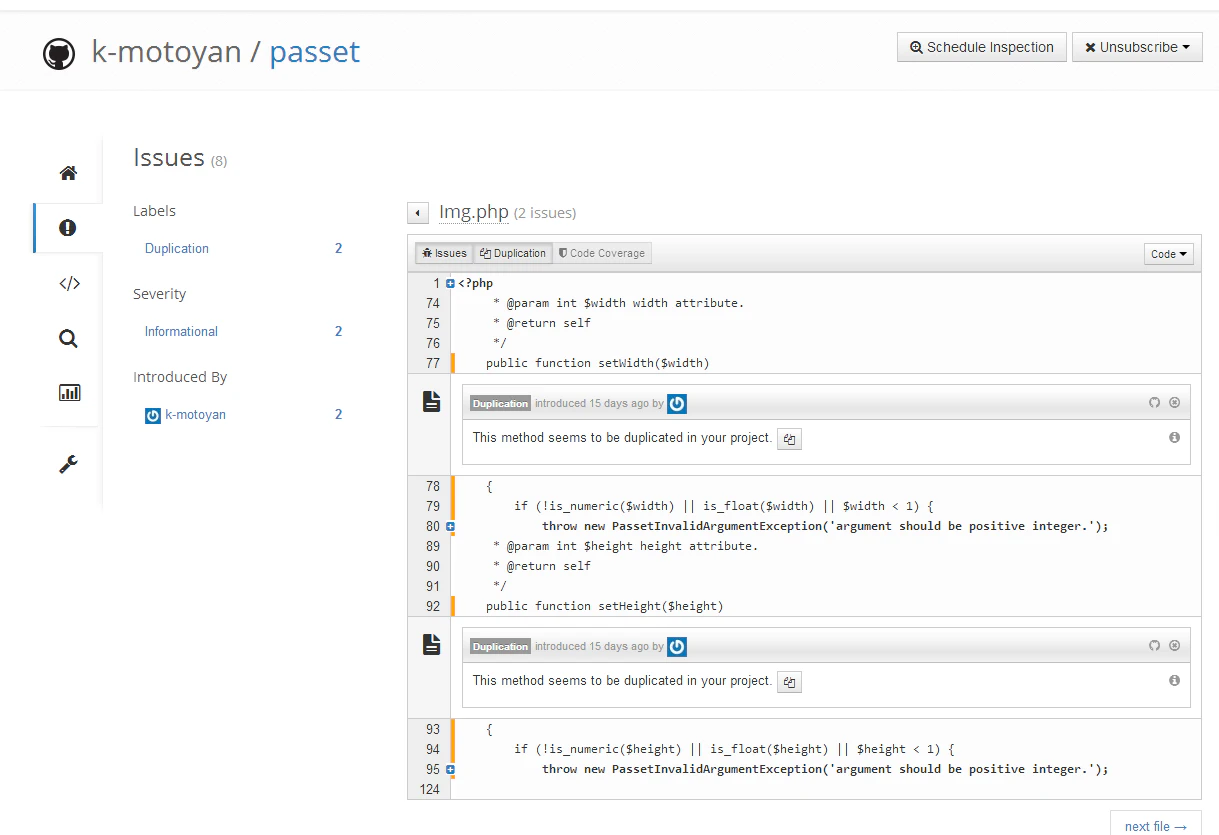The width and height of the screenshot is (1219, 835).
Task: Dismiss the setWidth issue with circled x
Action: pyautogui.click(x=1175, y=403)
